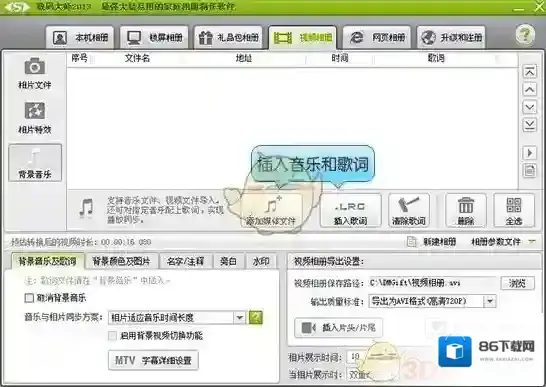Expand the 输出质量标准 dropdown
The width and height of the screenshot is (546, 387).
pos(490,301)
